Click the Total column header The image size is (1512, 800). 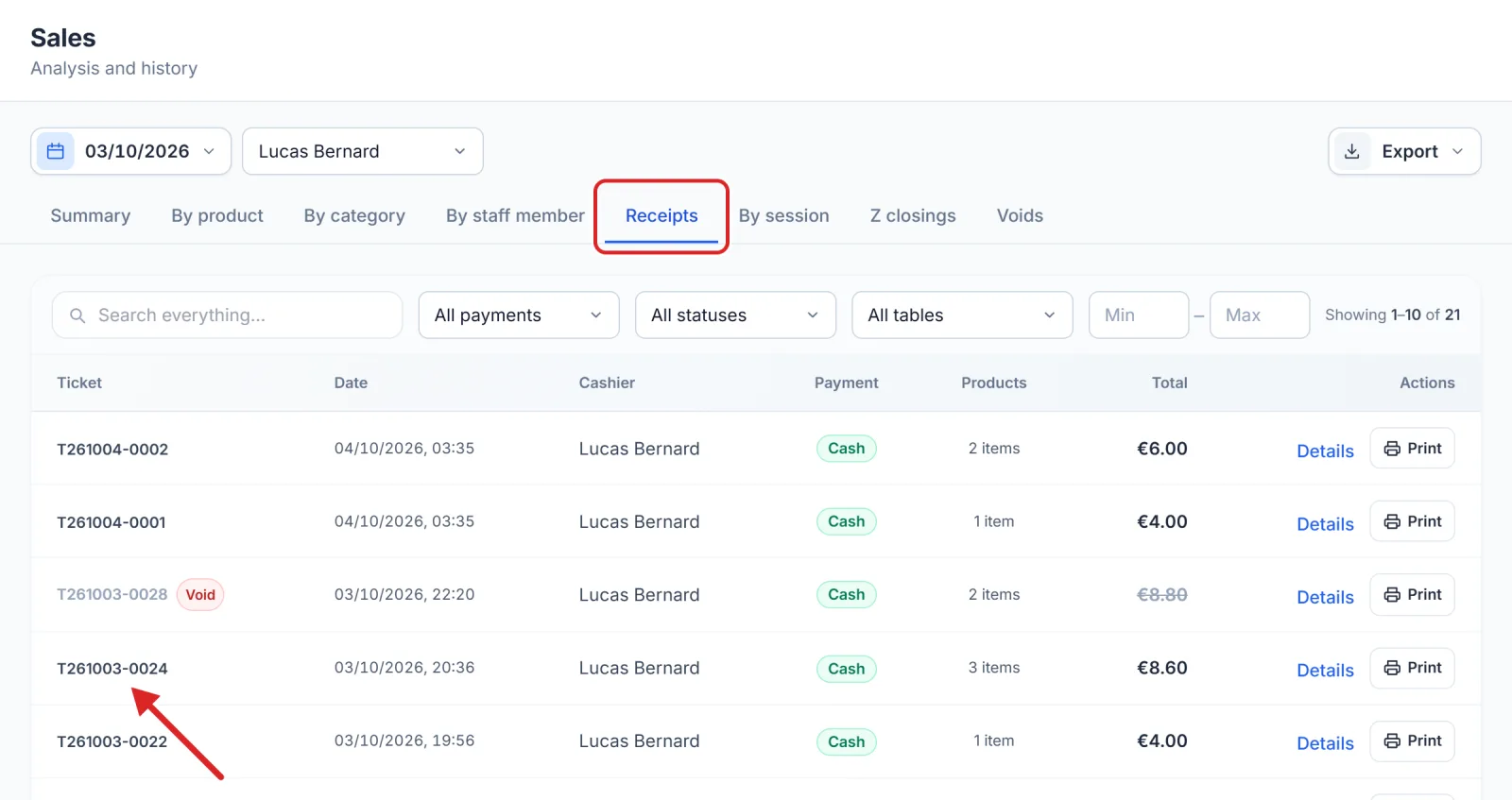(x=1169, y=383)
